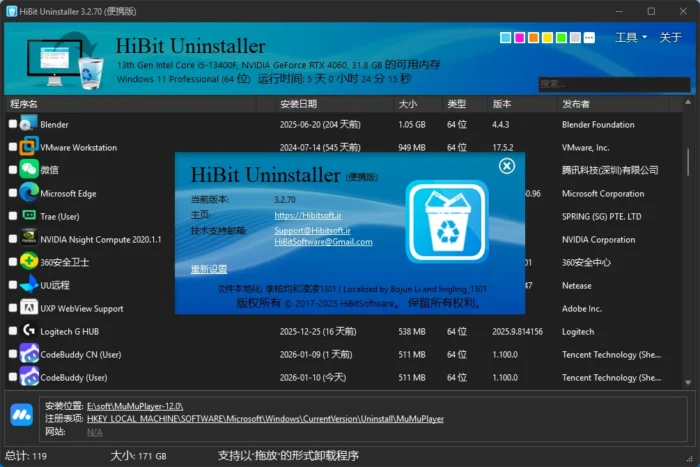Tick the Blender checkbox
The height and width of the screenshot is (467, 700).
(13, 124)
